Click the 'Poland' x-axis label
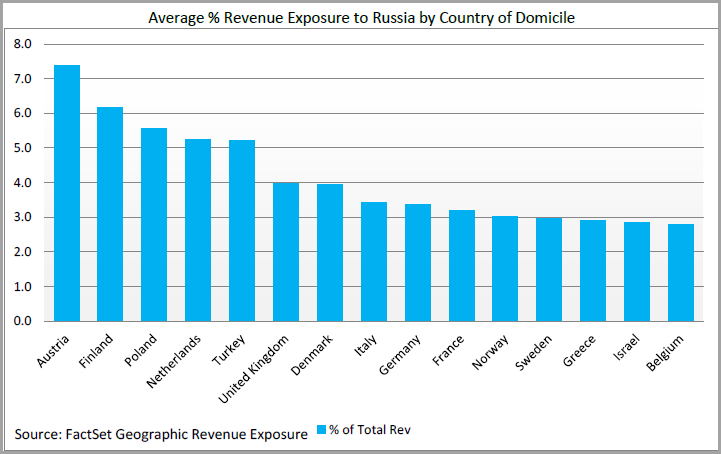Screen dimensions: 721x454 pos(140,351)
